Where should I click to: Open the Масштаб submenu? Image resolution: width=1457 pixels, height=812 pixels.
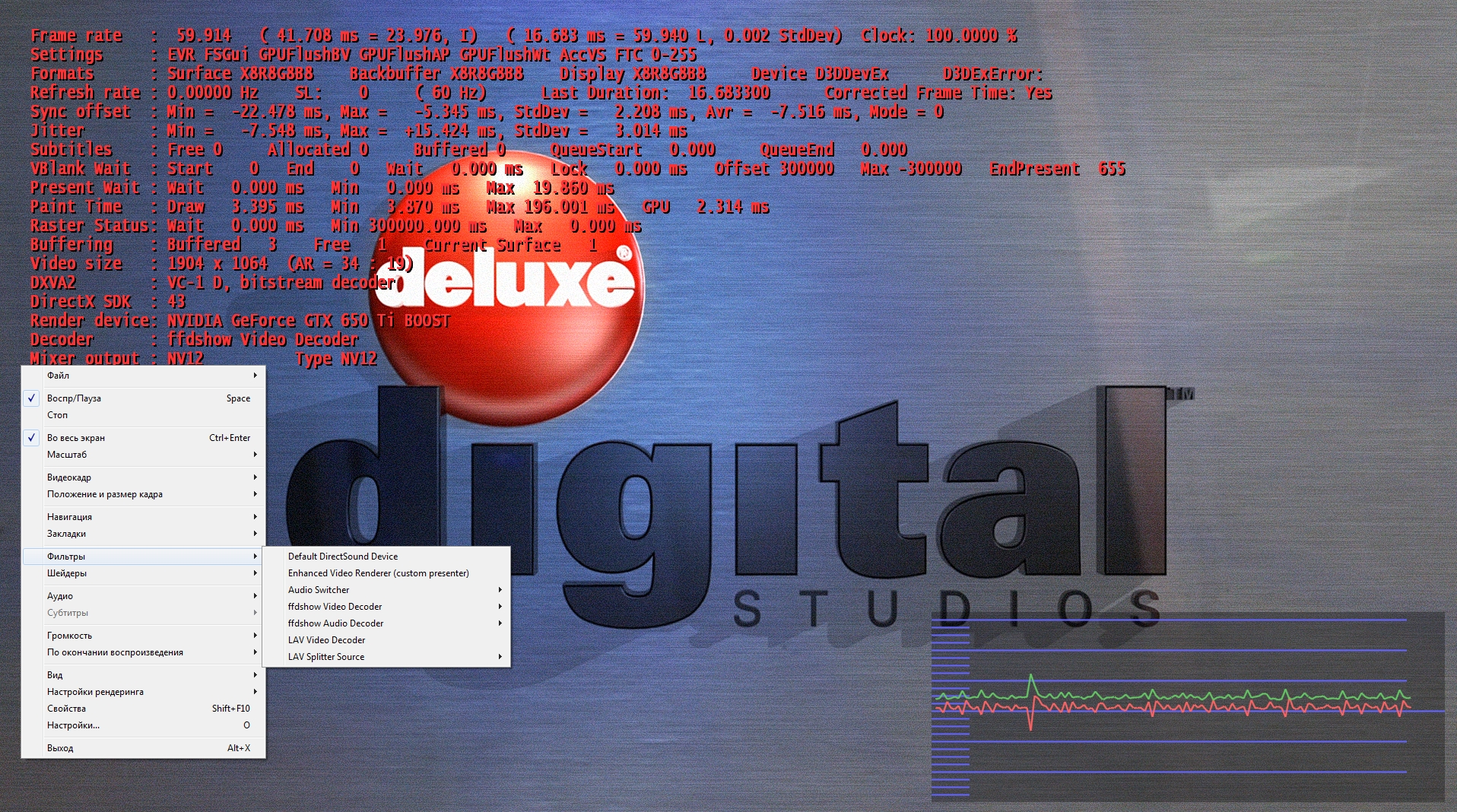tap(67, 455)
